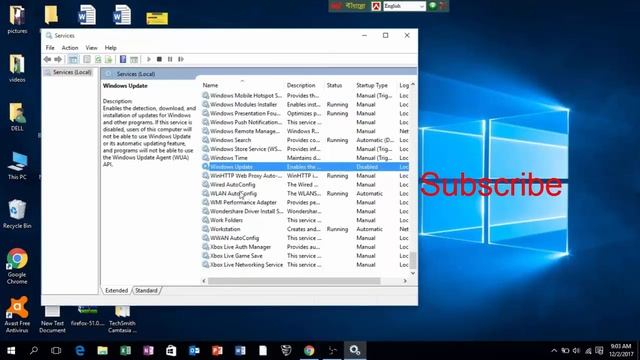Select Xbox Live Auth Manager service

[x=305, y=247]
